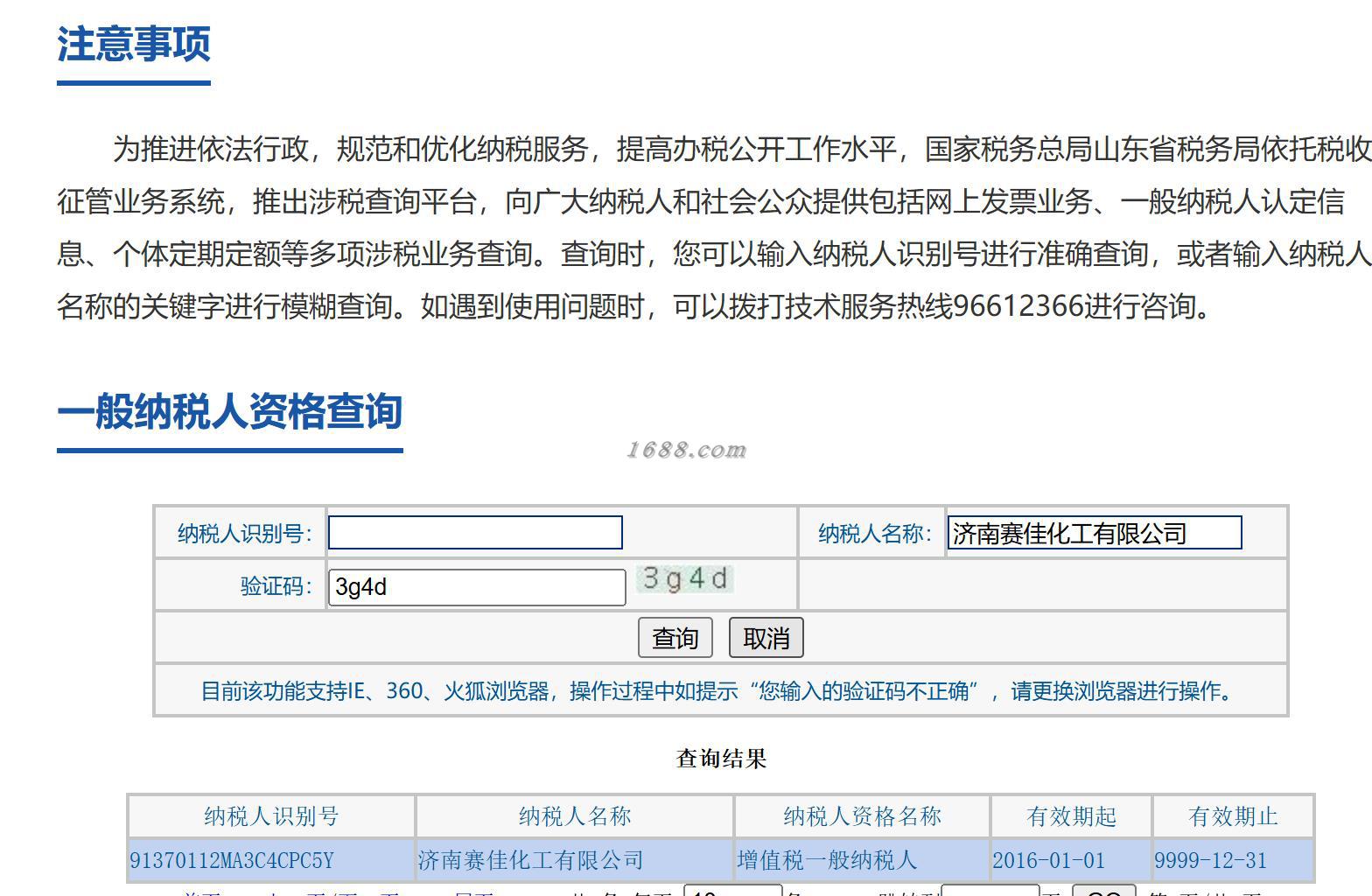Select the start date cell 2016-01-01

[x=1071, y=860]
